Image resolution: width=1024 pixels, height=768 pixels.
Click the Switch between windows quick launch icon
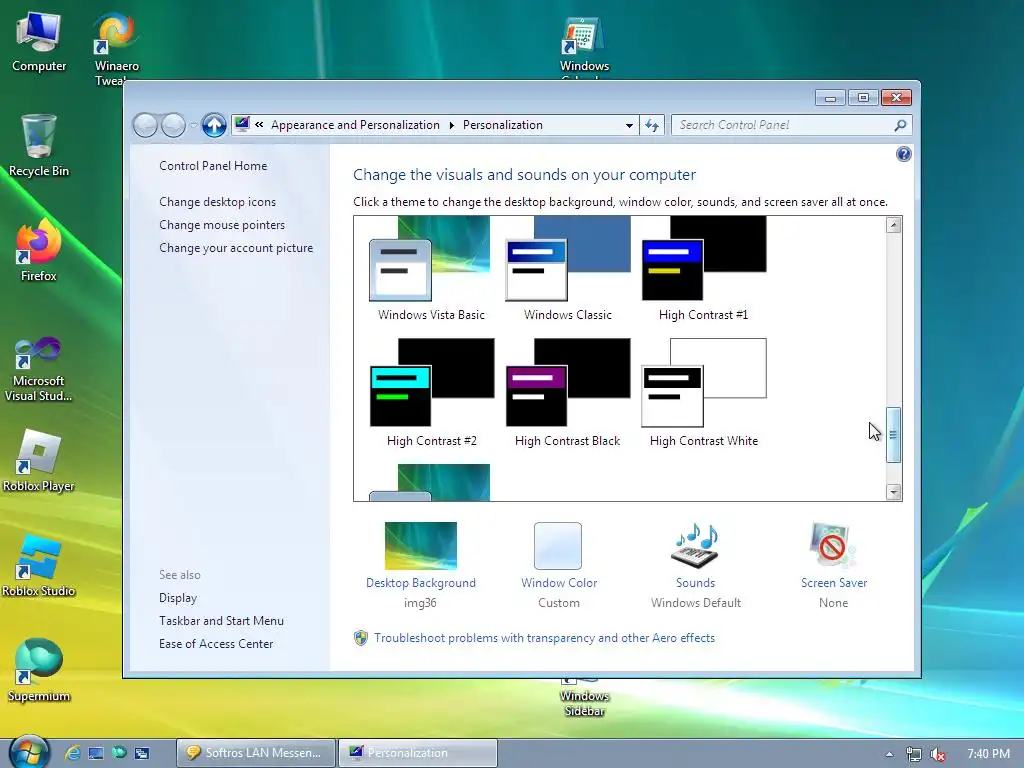[142, 753]
